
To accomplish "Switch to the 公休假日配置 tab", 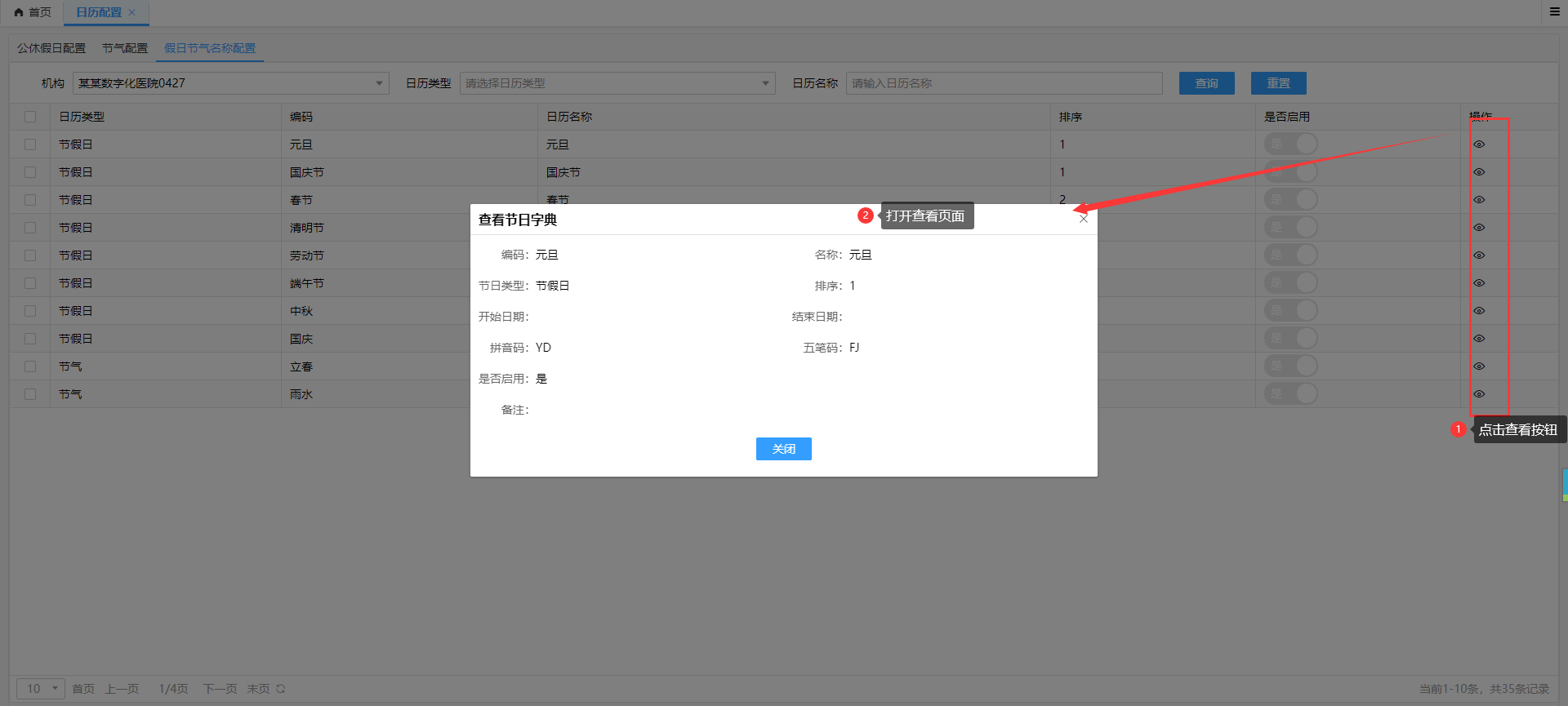I will pos(51,48).
